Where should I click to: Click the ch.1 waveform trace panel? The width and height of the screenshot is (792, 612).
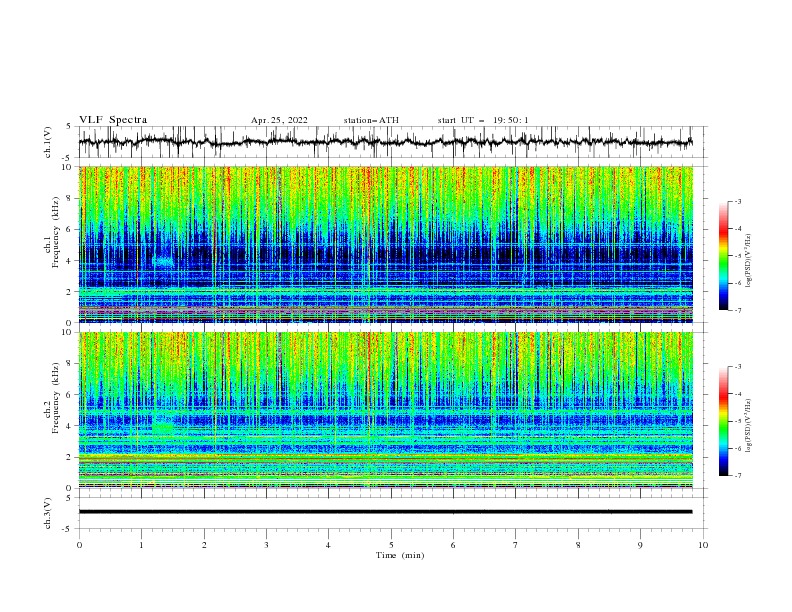(393, 142)
